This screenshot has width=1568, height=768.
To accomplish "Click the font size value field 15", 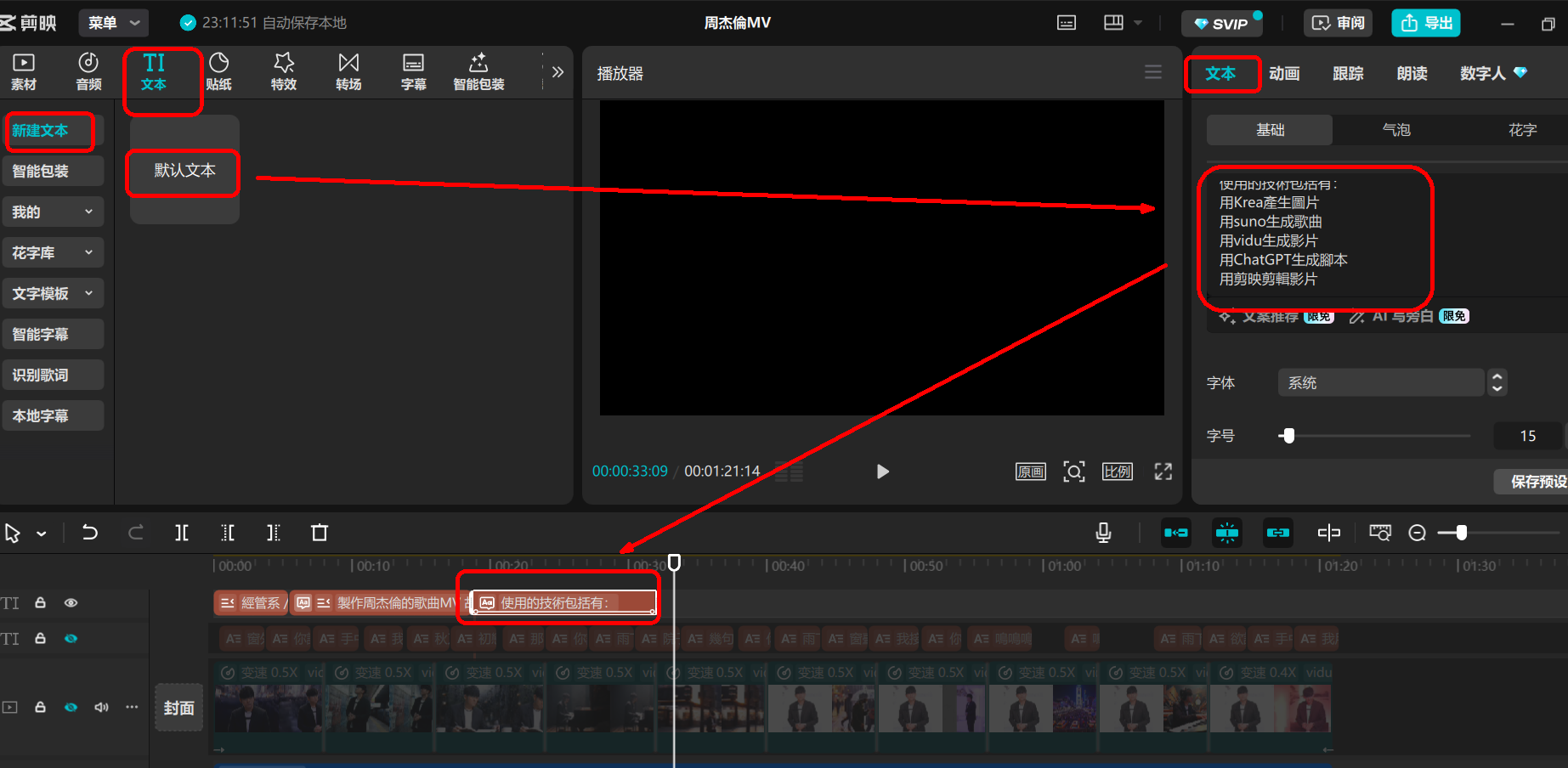I will (1527, 436).
